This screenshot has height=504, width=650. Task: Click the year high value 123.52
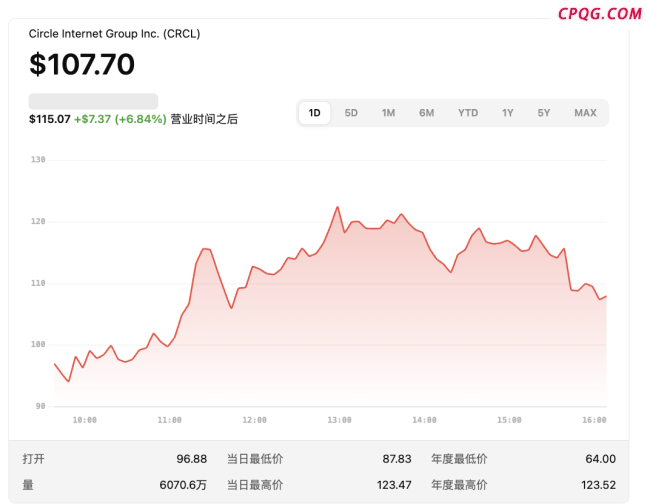pyautogui.click(x=598, y=485)
